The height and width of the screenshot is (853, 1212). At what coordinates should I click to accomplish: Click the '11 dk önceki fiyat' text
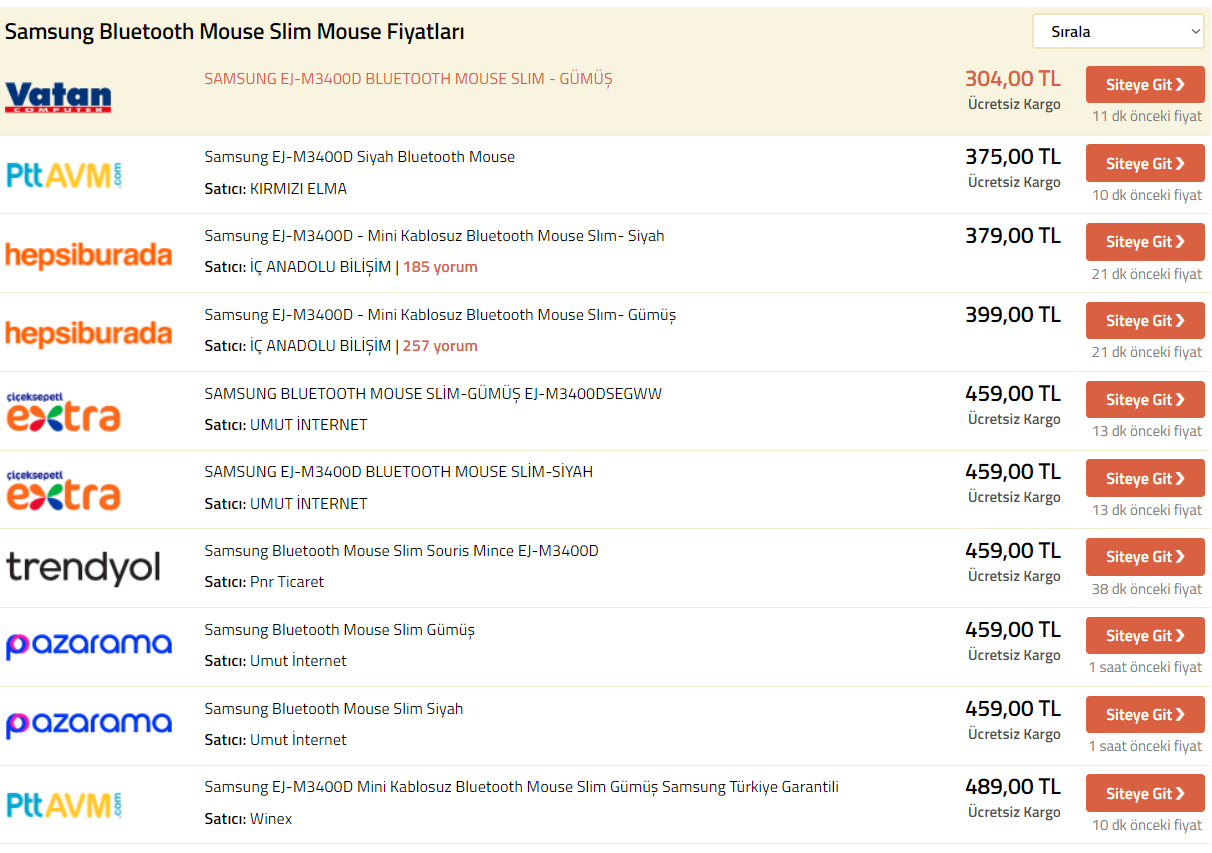[1147, 116]
